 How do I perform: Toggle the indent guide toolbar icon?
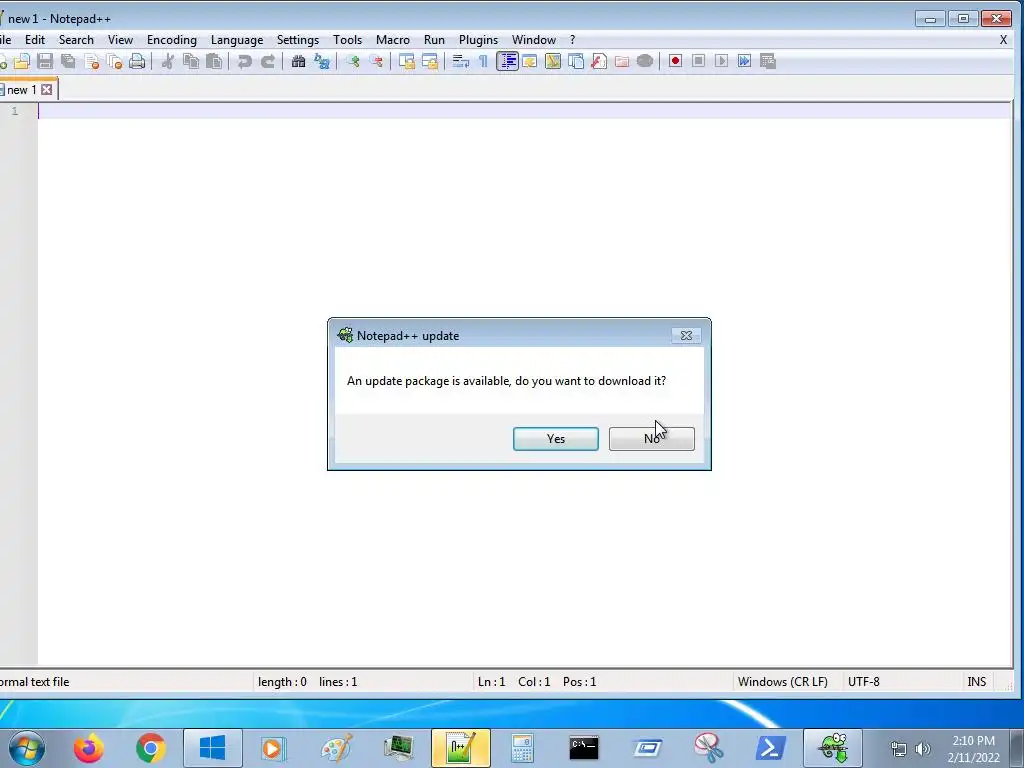pos(507,61)
